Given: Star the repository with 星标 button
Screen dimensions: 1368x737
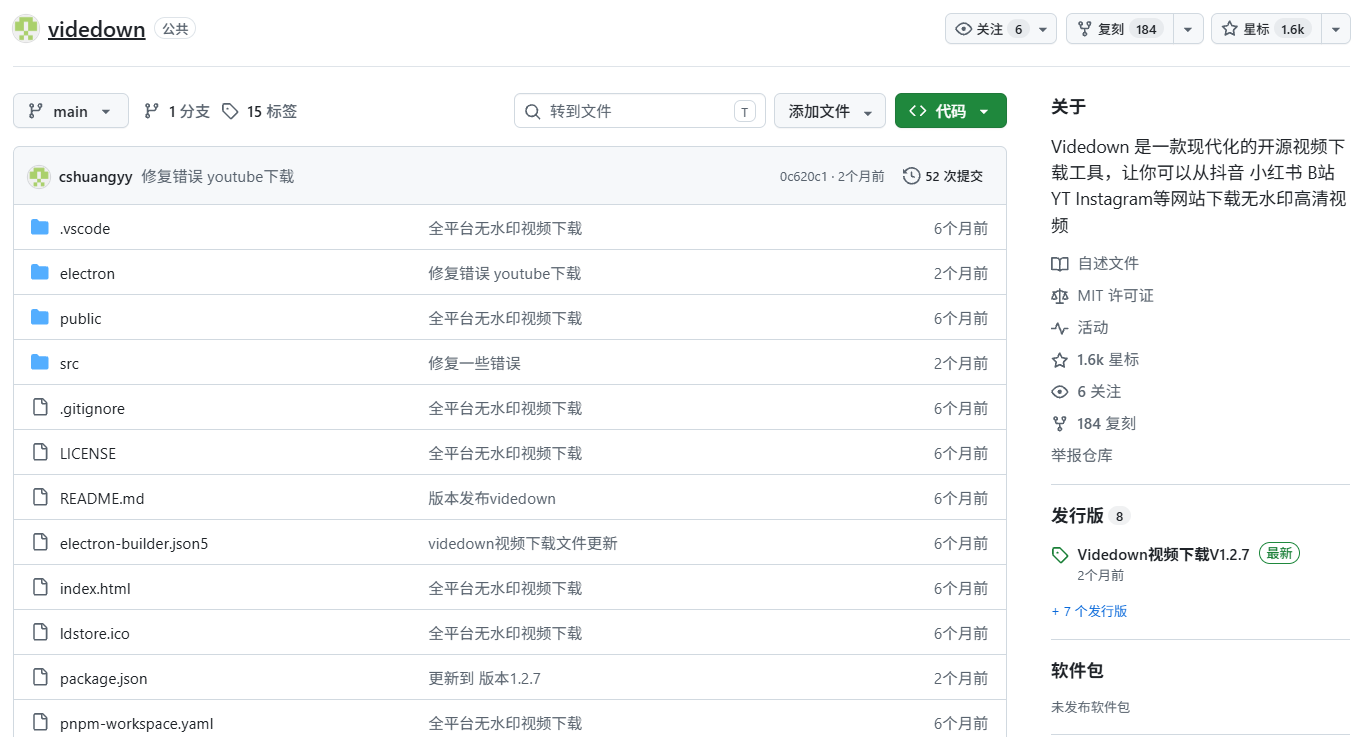Looking at the screenshot, I should coord(1266,29).
